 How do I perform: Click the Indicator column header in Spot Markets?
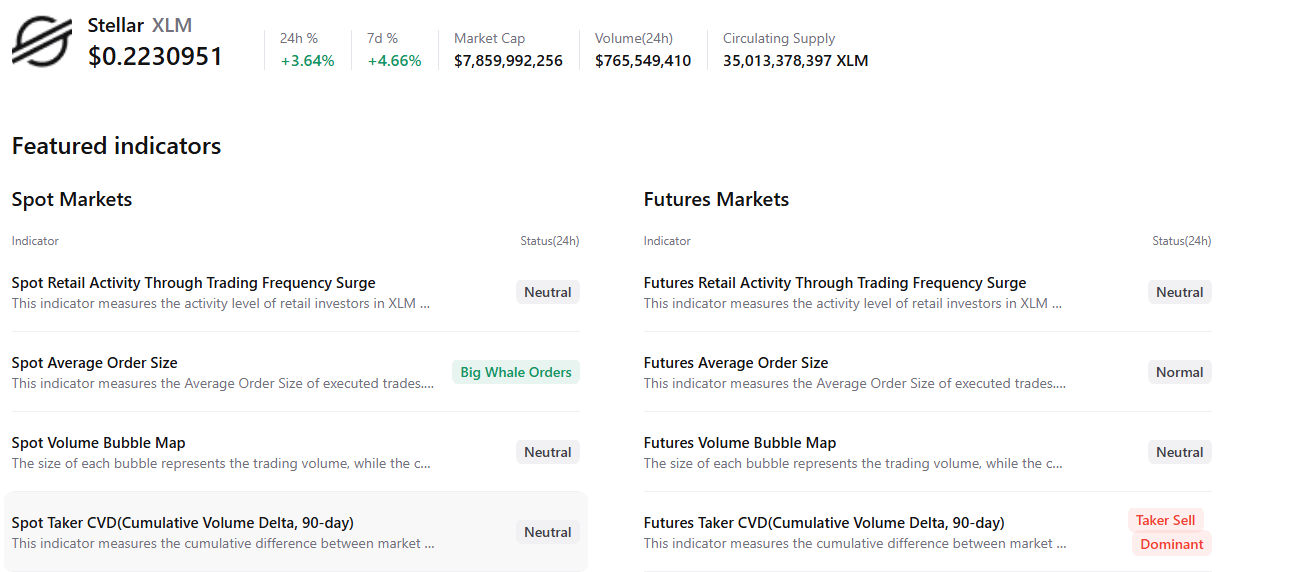(x=35, y=241)
